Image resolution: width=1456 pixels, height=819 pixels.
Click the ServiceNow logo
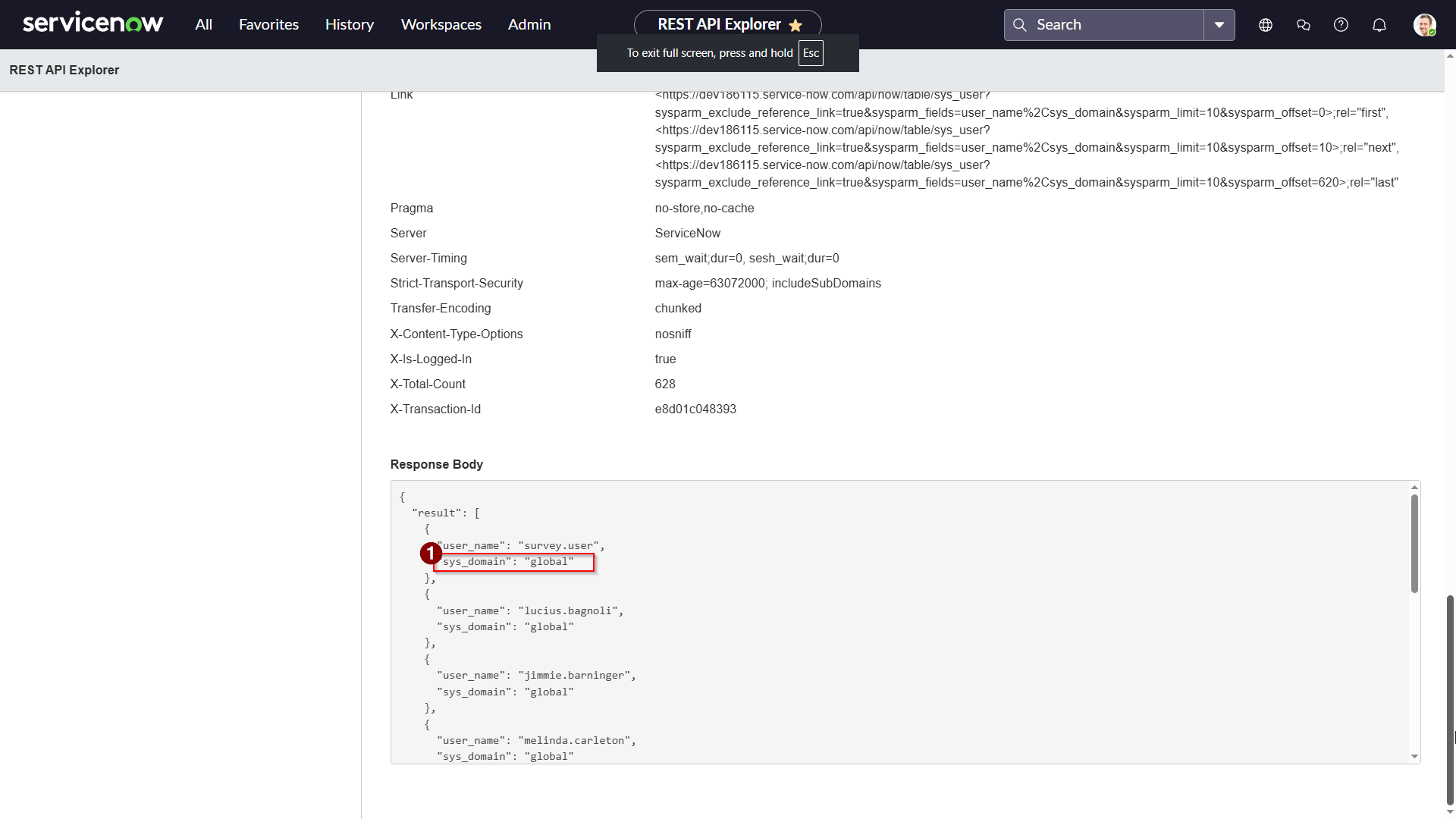click(x=93, y=24)
